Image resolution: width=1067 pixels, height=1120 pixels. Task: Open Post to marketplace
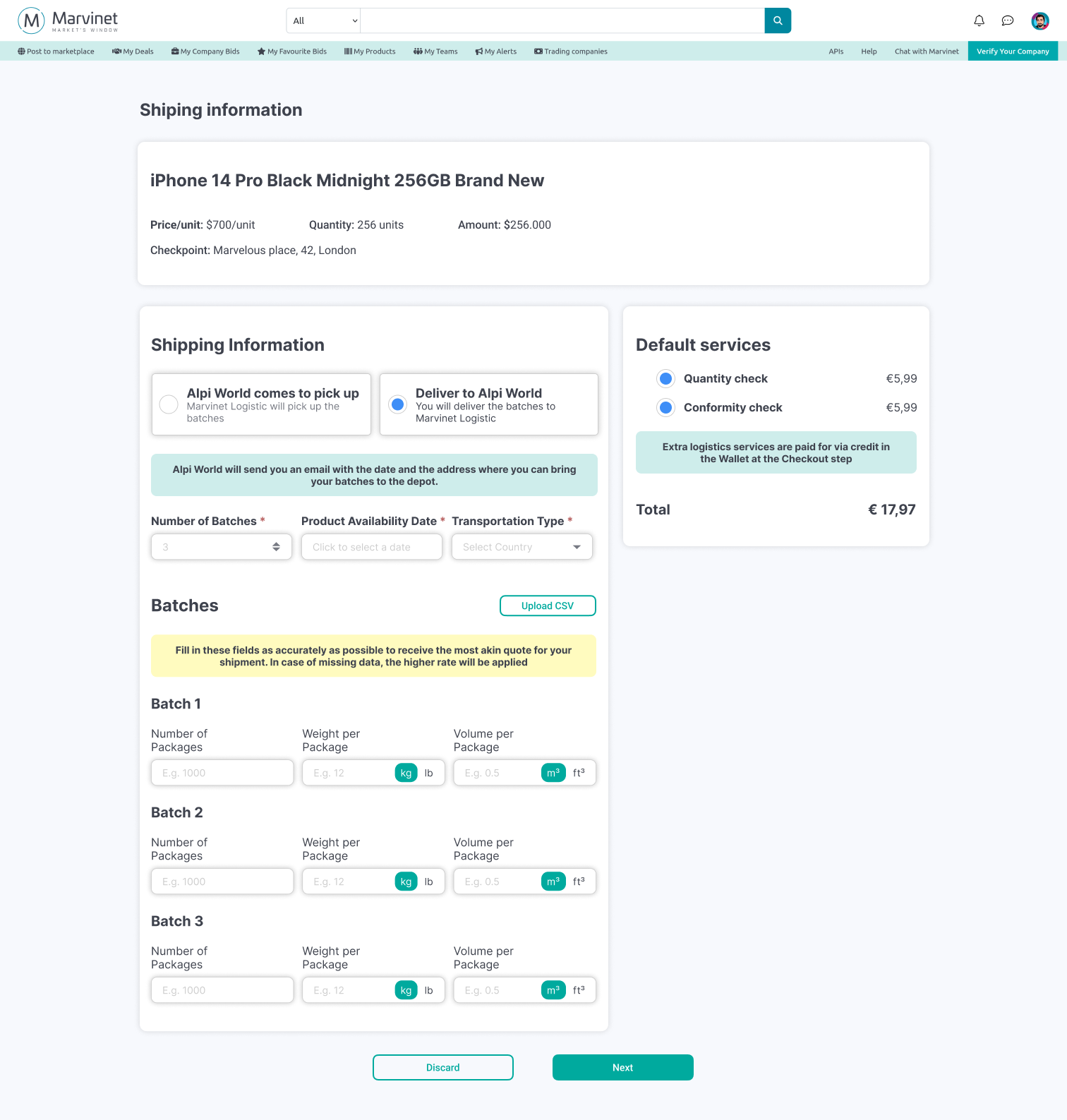click(x=56, y=52)
